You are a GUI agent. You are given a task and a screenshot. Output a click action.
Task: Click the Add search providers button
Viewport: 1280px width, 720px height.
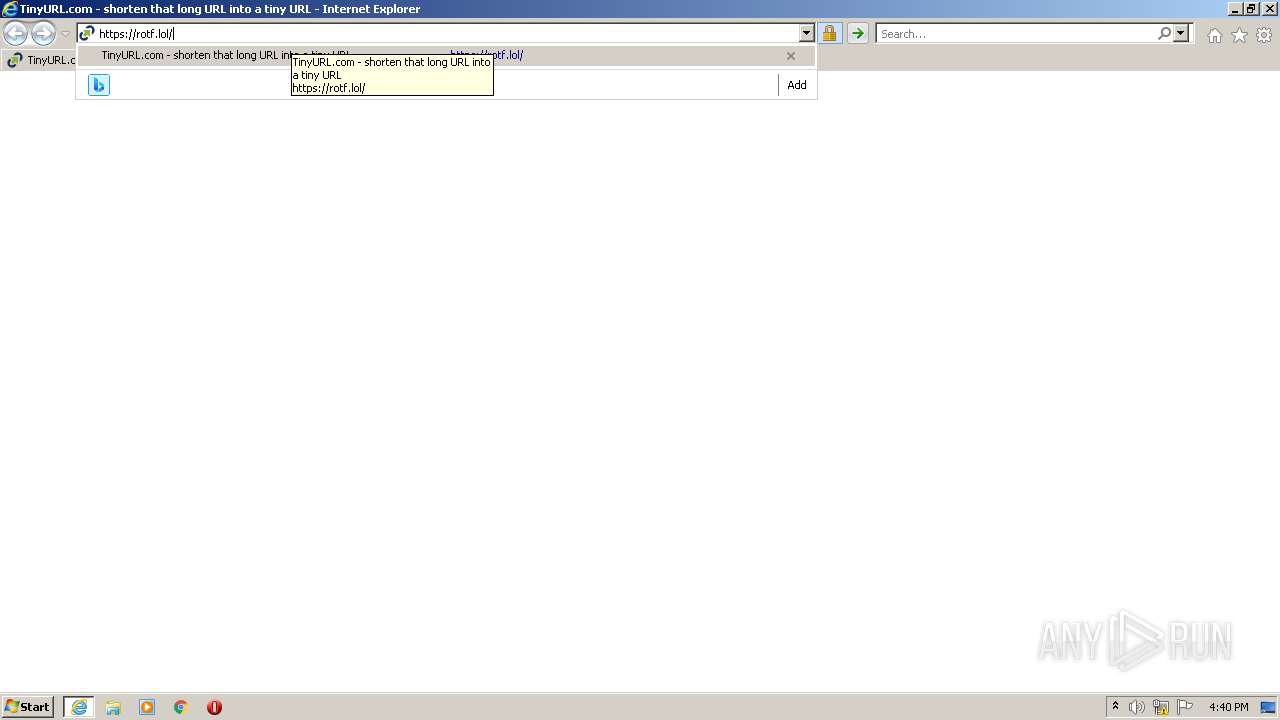click(797, 85)
